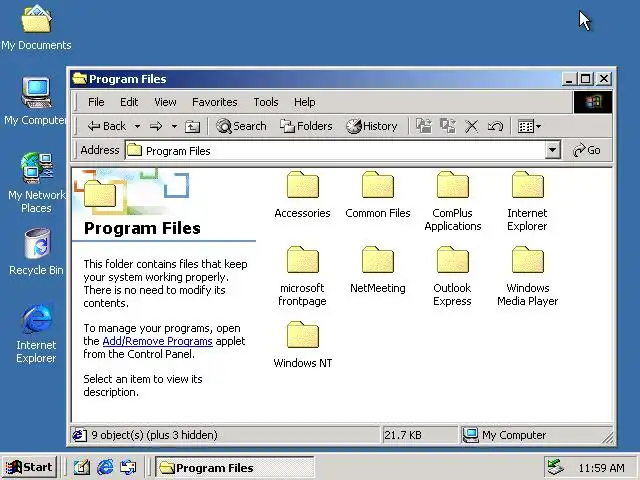This screenshot has width=640, height=480.
Task: Select My Documents desktop icon
Action: point(36,28)
